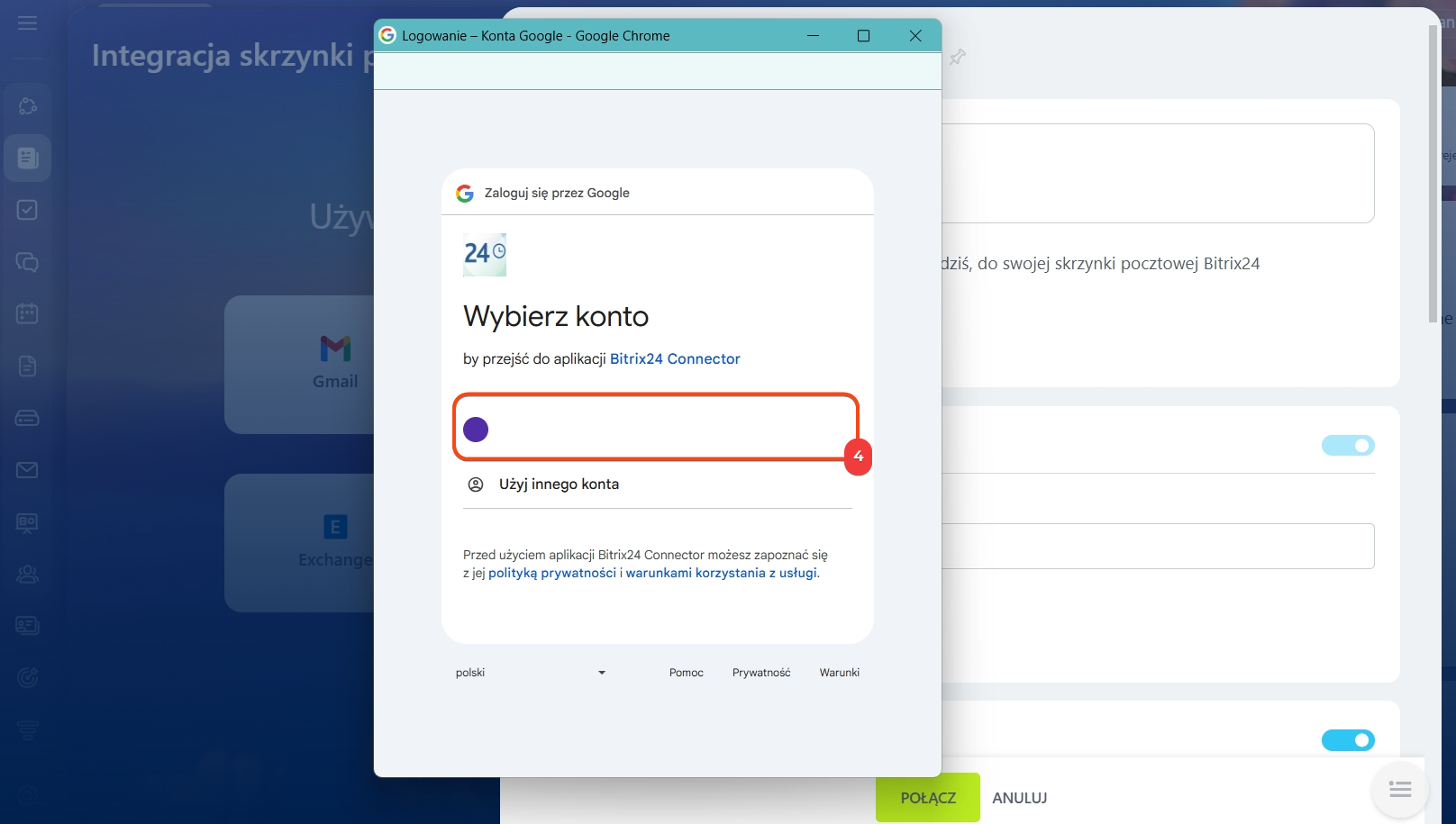Open the polityką prywatności link
This screenshot has height=824, width=1456.
point(552,573)
